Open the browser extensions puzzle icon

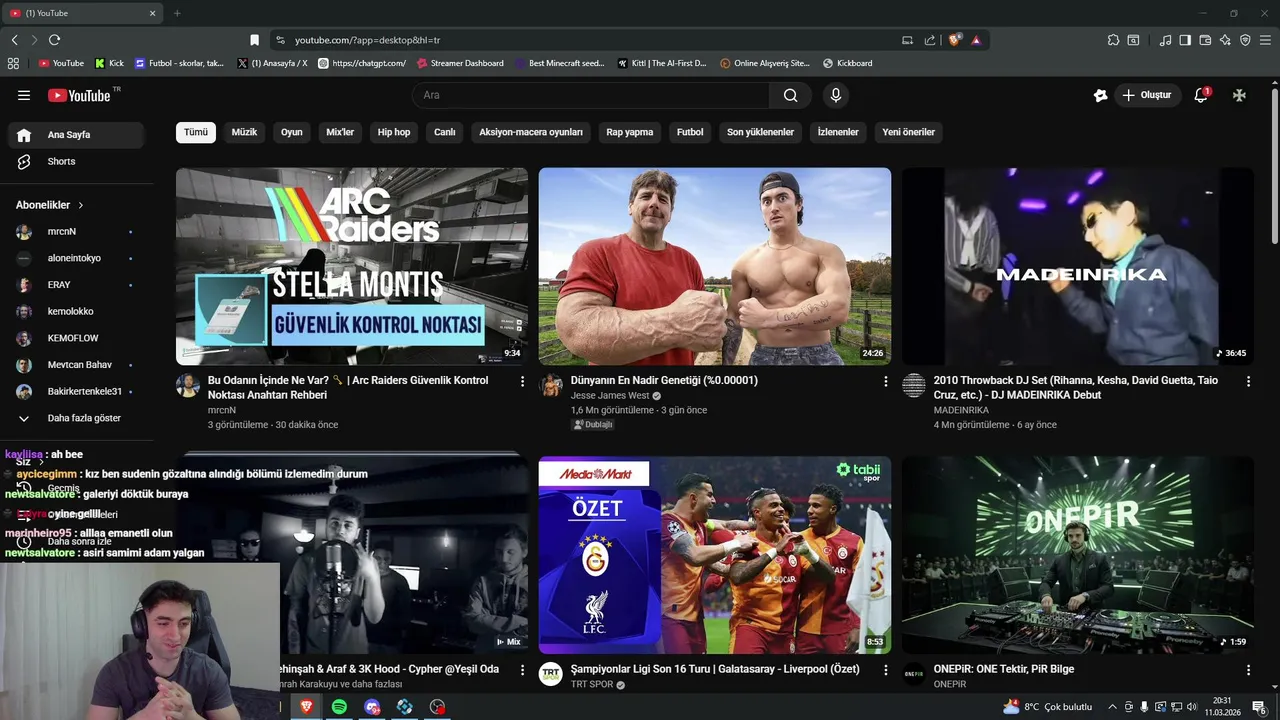pyautogui.click(x=1113, y=40)
